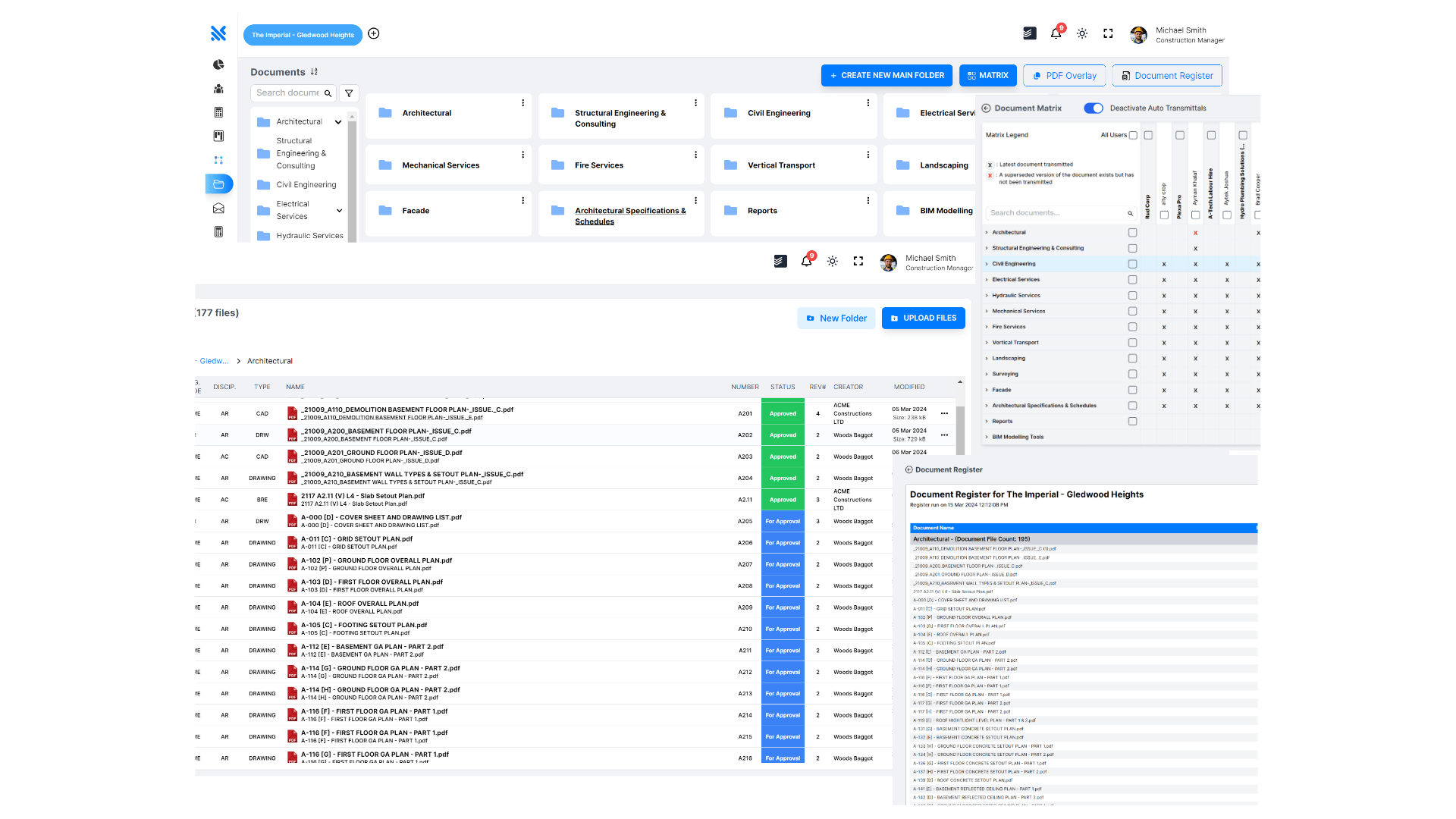Toggle the theme brightness sun icon
The width and height of the screenshot is (1456, 819).
pos(1082,33)
